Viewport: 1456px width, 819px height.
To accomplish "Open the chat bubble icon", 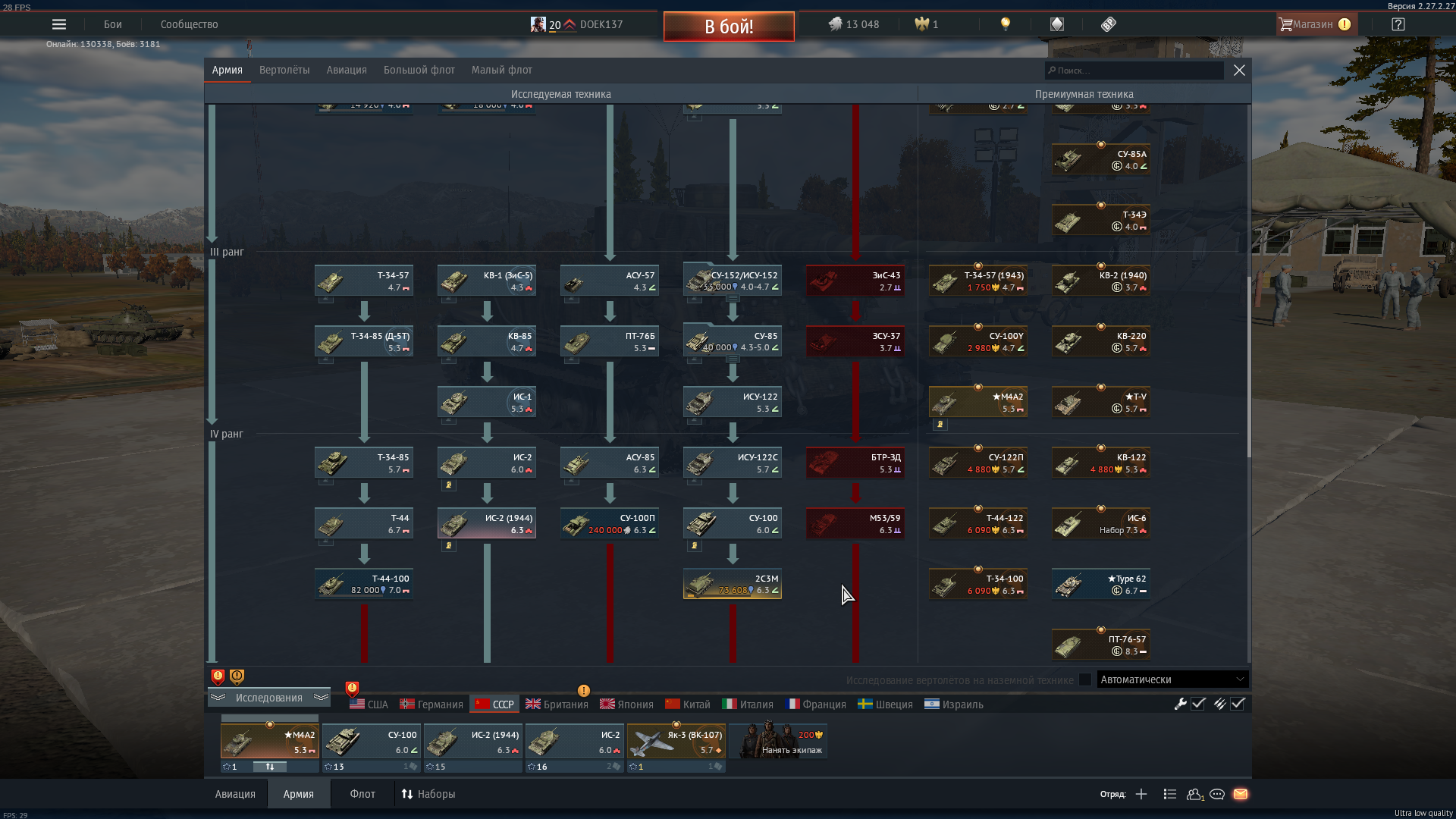I will click(1217, 794).
